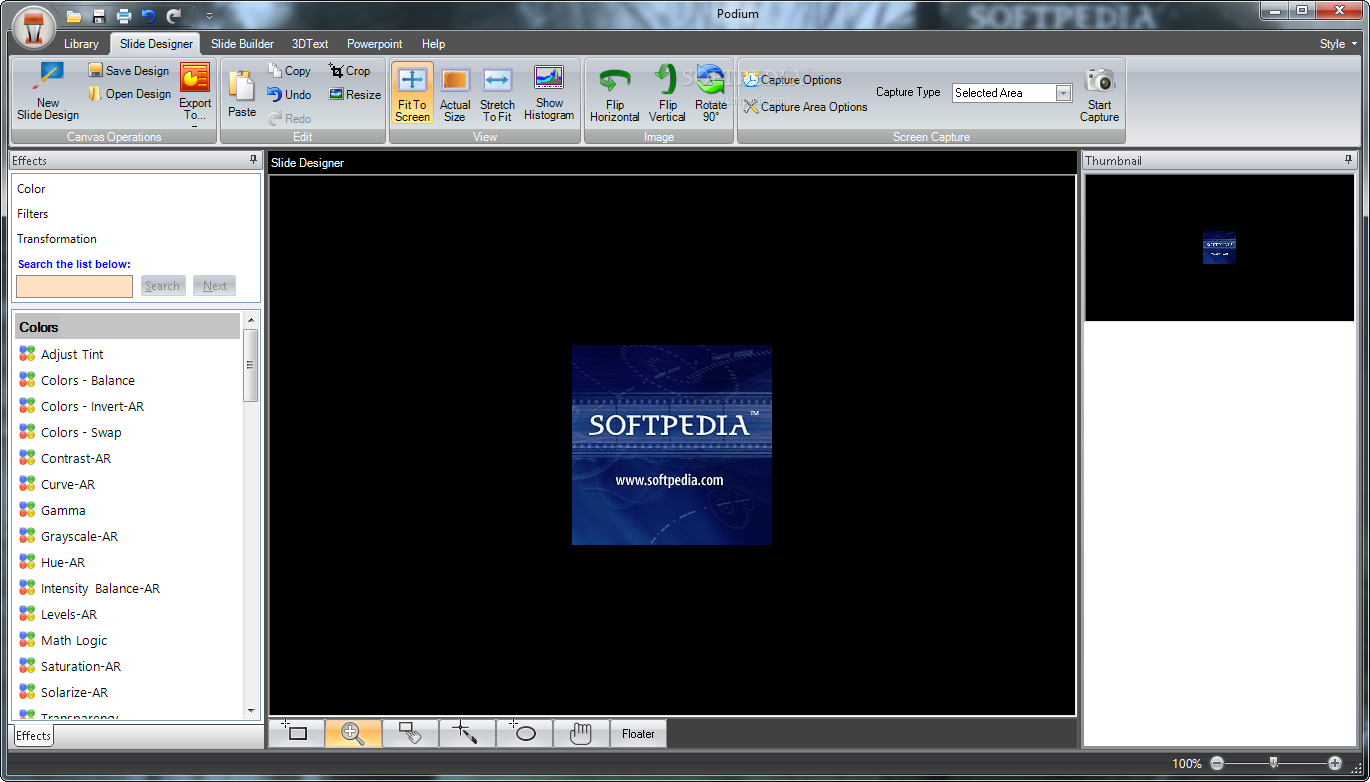
Task: Click the zoom slider handle
Action: 1273,763
